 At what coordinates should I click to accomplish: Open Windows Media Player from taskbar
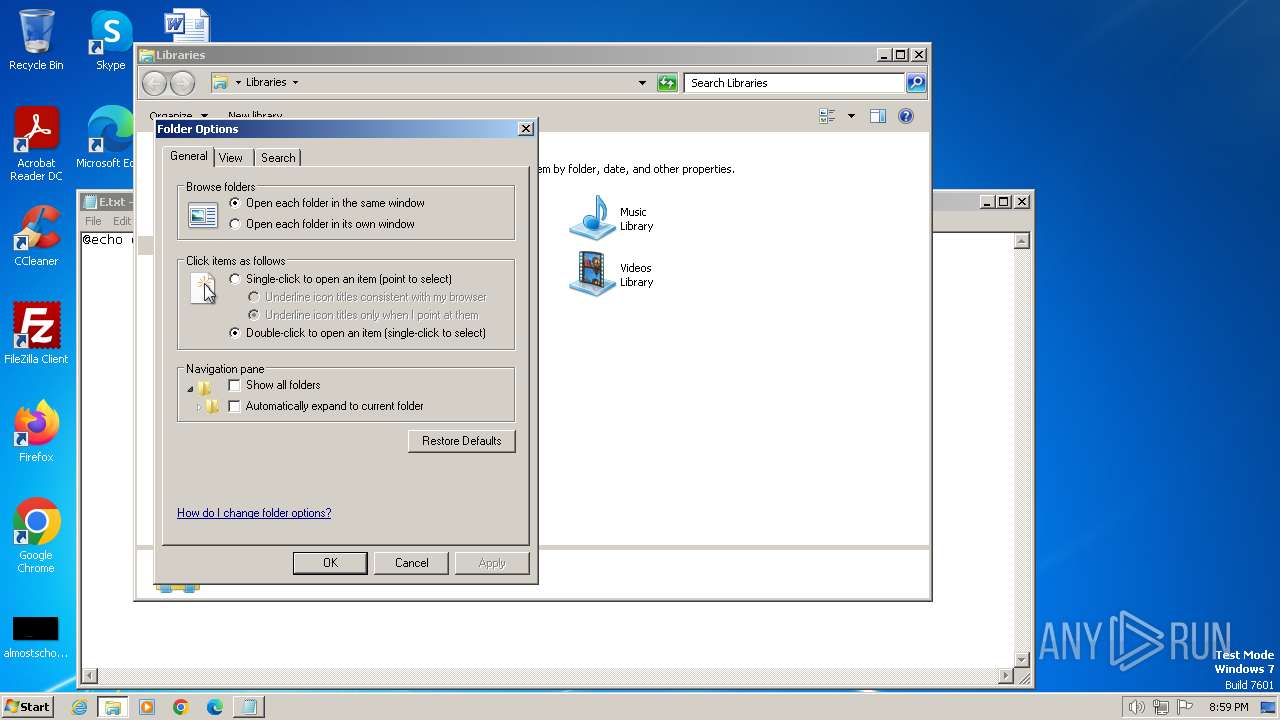click(147, 707)
